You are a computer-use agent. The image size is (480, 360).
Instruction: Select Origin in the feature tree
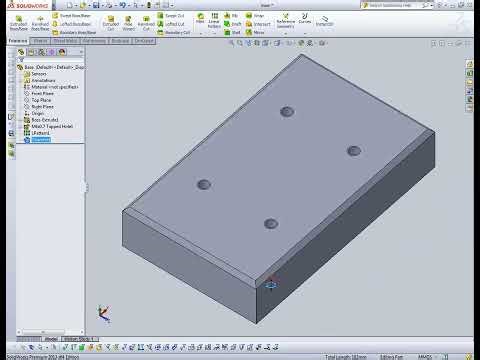34,113
